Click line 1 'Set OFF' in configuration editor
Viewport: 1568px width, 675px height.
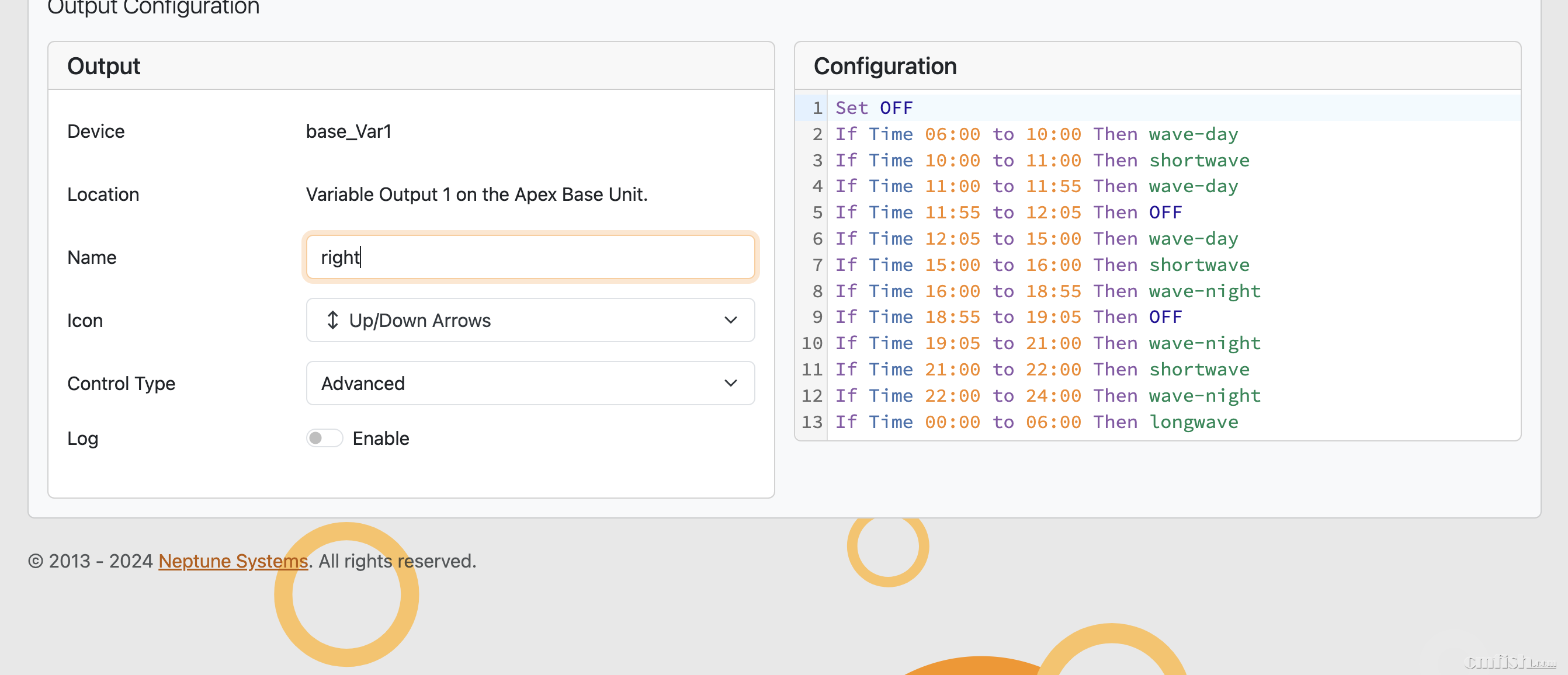pos(874,109)
